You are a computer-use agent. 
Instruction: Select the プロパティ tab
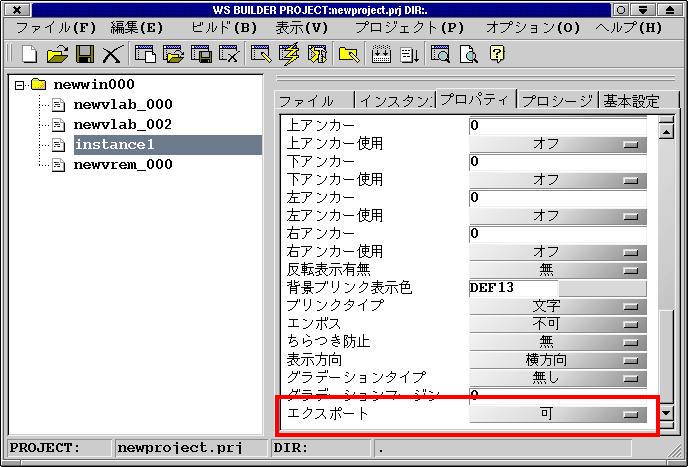(476, 100)
